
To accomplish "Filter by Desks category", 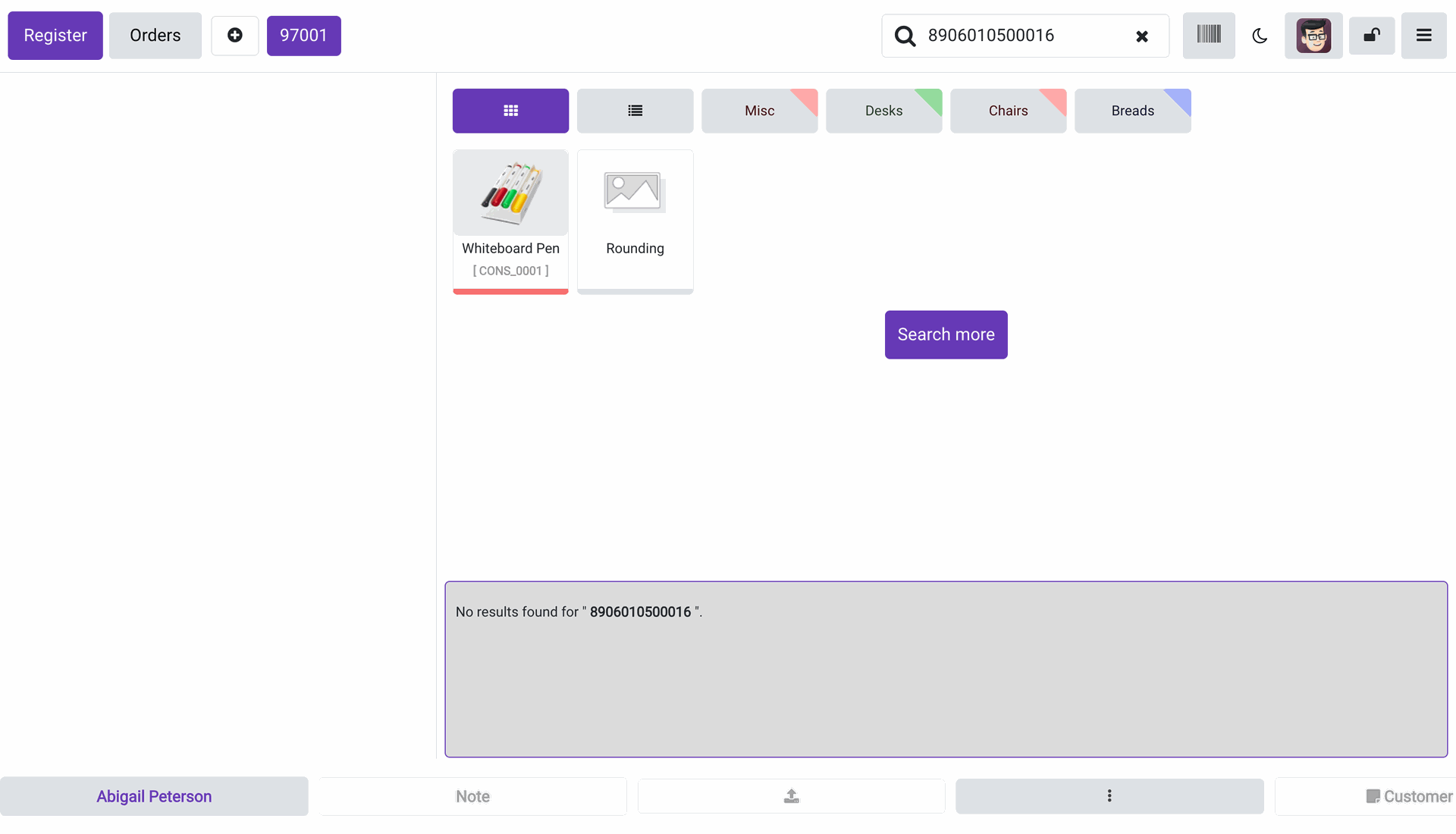I will pyautogui.click(x=884, y=111).
